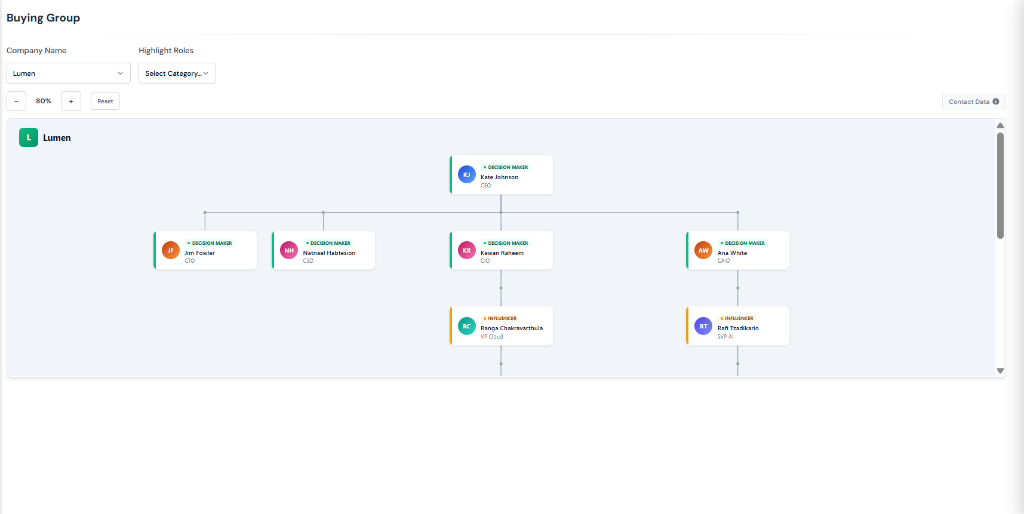Select the Kate Johnson name text
The image size is (1024, 514).
click(500, 177)
